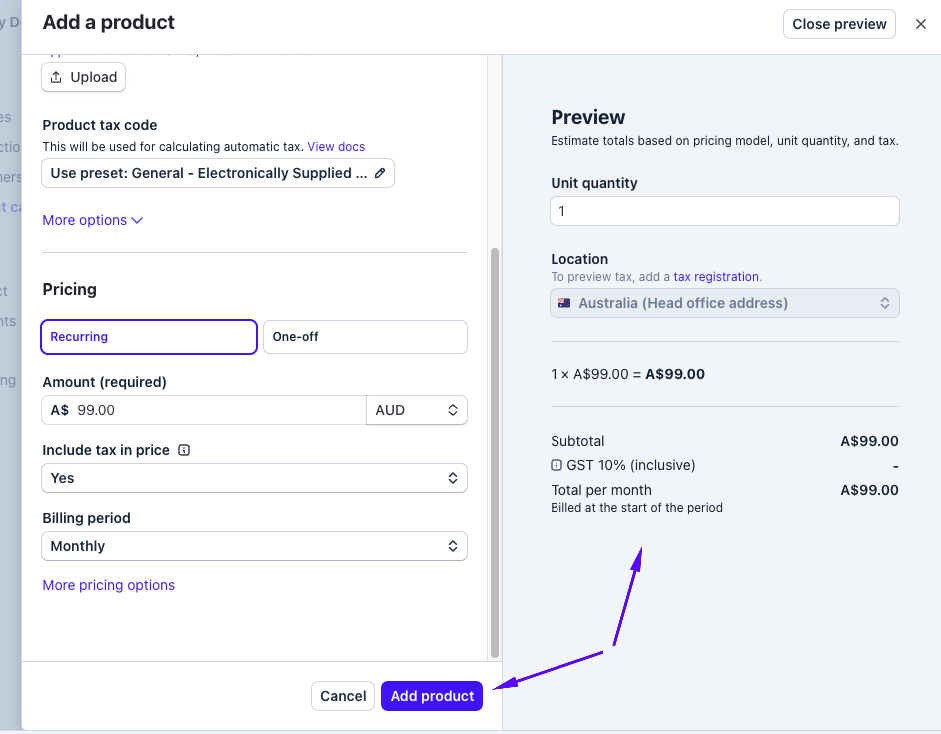Click Close preview button
This screenshot has width=941, height=734.
(839, 24)
